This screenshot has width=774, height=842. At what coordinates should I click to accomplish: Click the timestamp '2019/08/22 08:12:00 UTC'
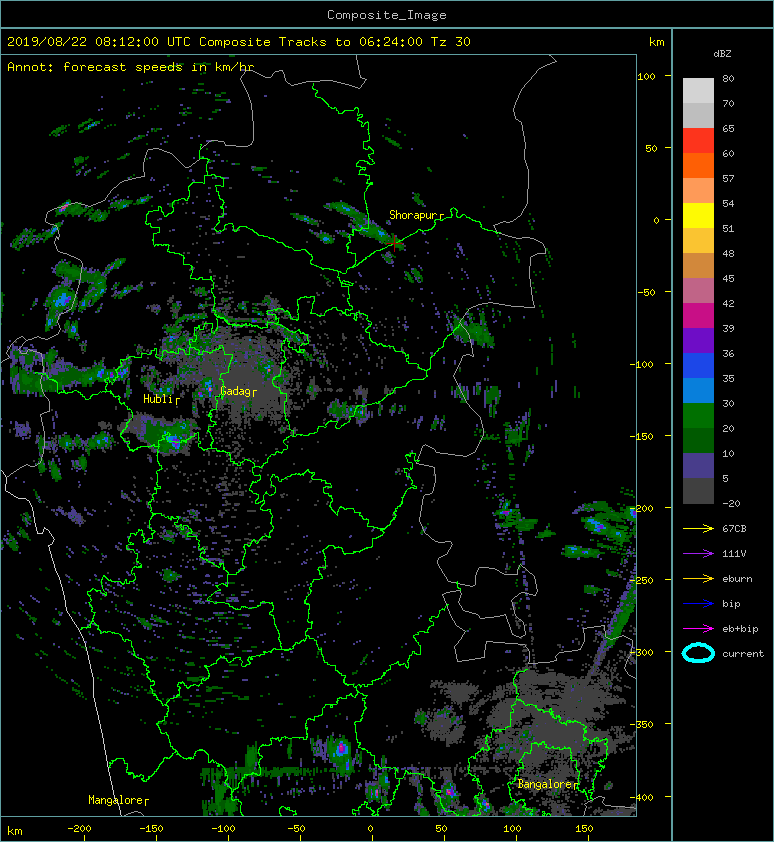click(99, 42)
